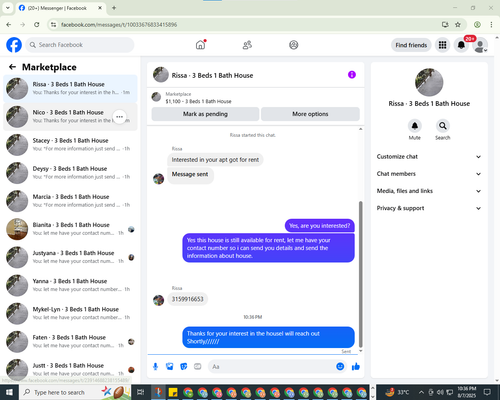The image size is (500, 400).
Task: Open Deysy - 3 Beds 1 Bath House chat
Action: [70, 173]
